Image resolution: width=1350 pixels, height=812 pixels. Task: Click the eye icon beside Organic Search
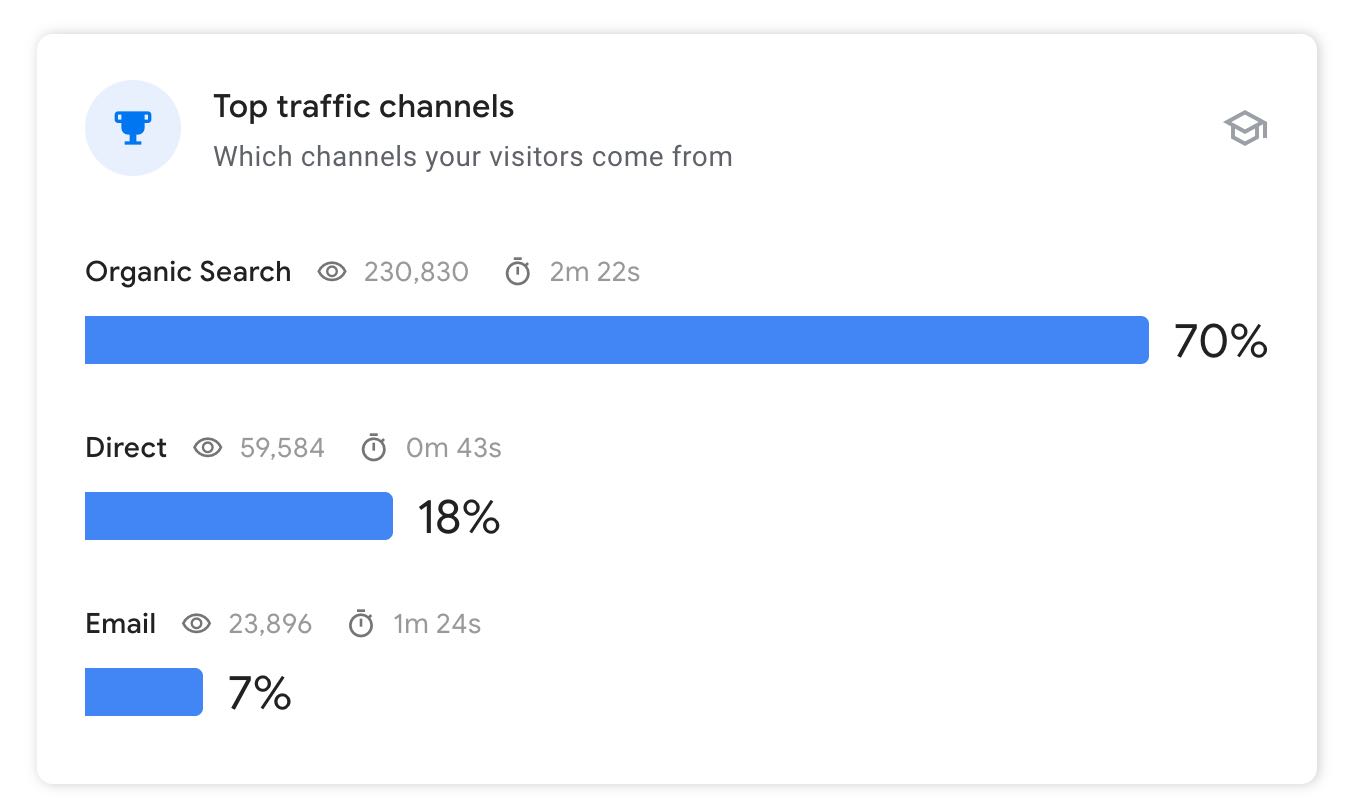tap(332, 272)
